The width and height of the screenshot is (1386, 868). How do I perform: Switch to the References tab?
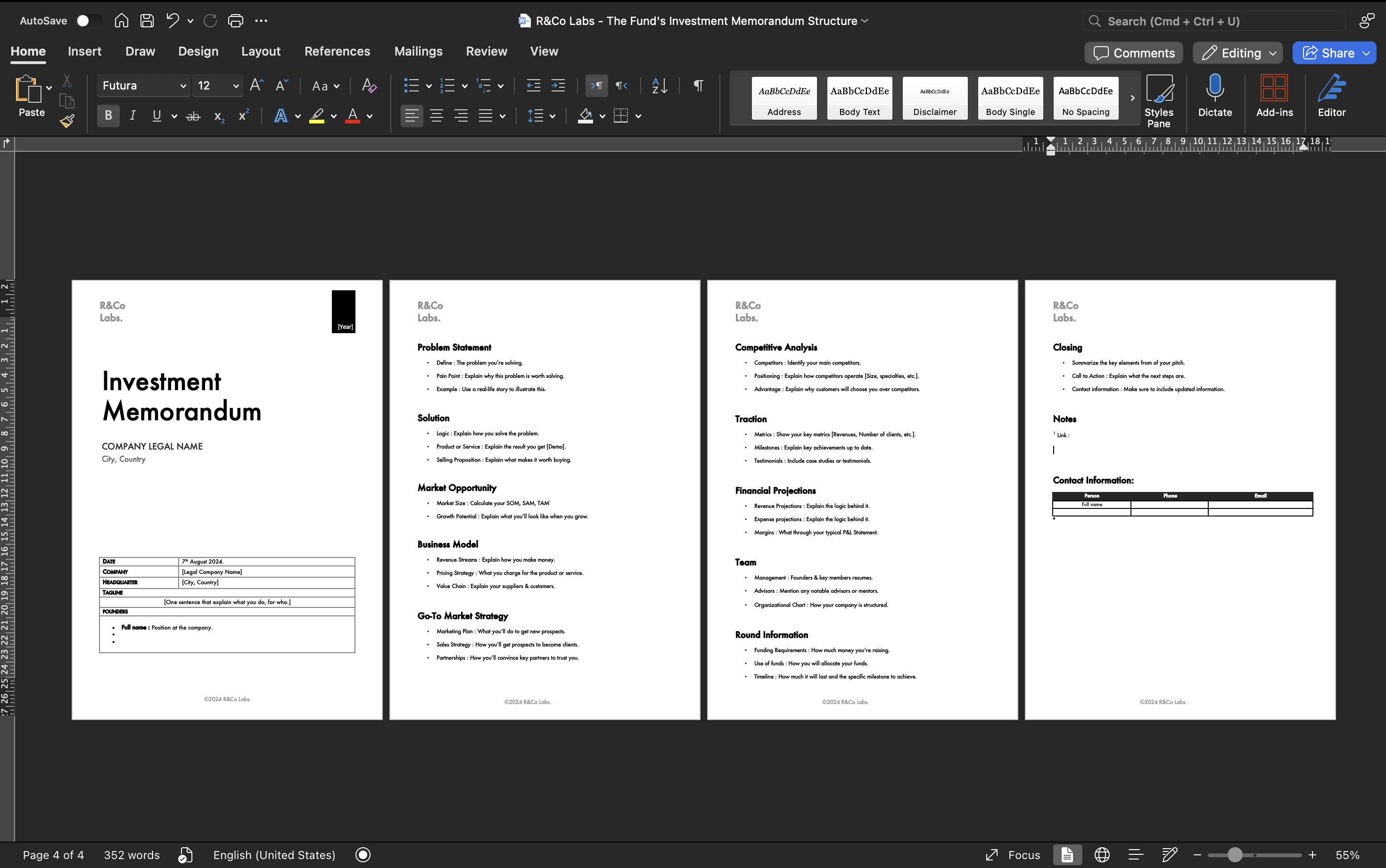pos(337,51)
